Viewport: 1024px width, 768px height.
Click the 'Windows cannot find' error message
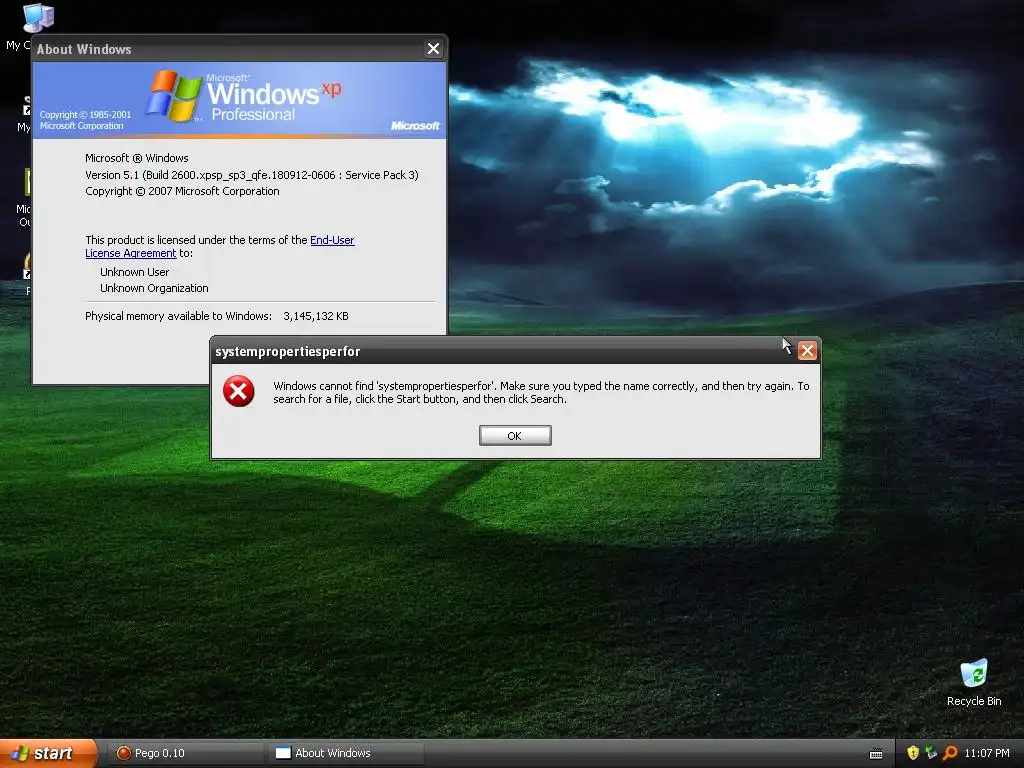[541, 392]
